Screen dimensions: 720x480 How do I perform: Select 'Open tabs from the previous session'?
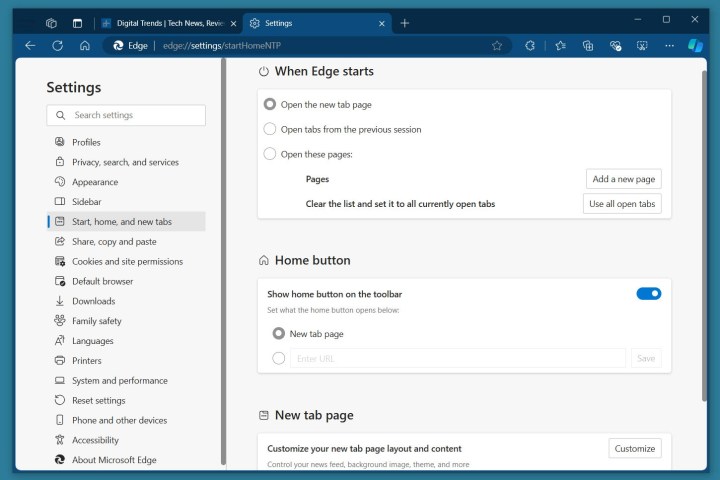[x=270, y=129]
